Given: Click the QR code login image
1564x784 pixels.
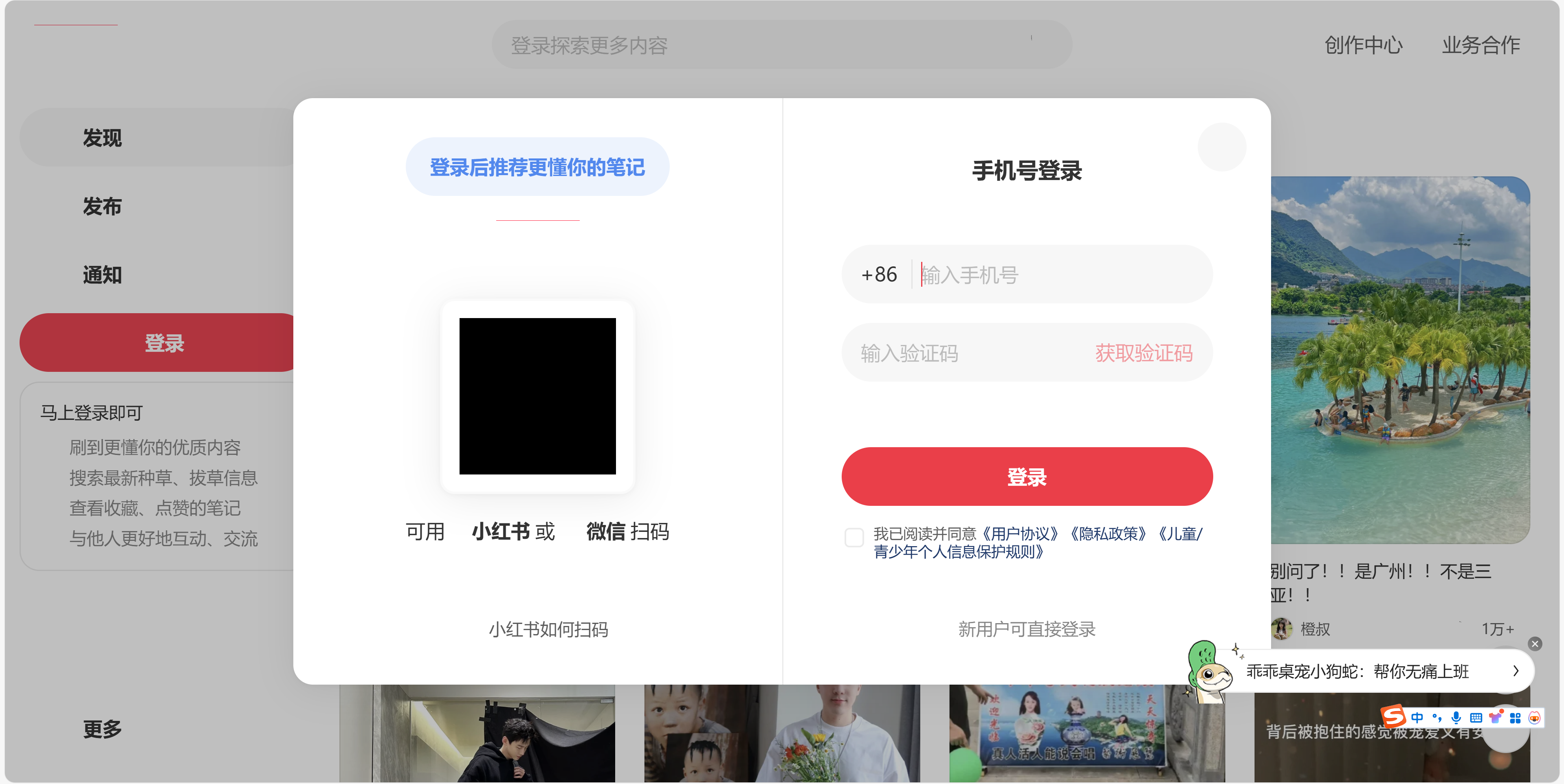Looking at the screenshot, I should point(537,395).
